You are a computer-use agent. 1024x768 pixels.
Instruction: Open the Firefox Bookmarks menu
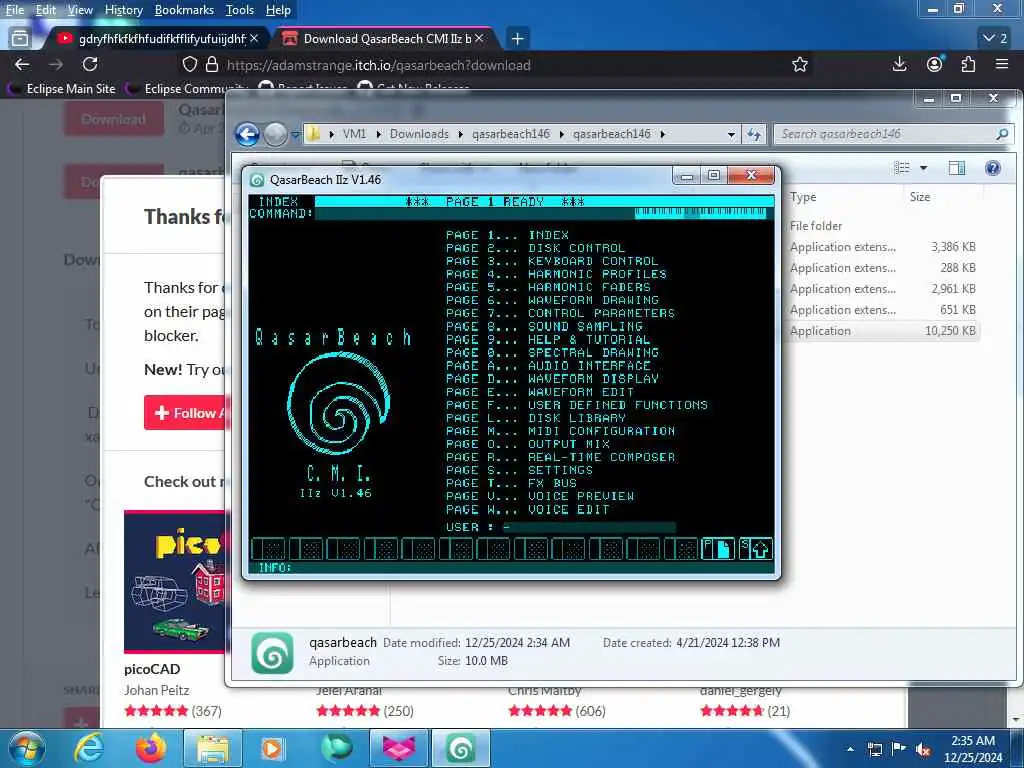point(184,10)
